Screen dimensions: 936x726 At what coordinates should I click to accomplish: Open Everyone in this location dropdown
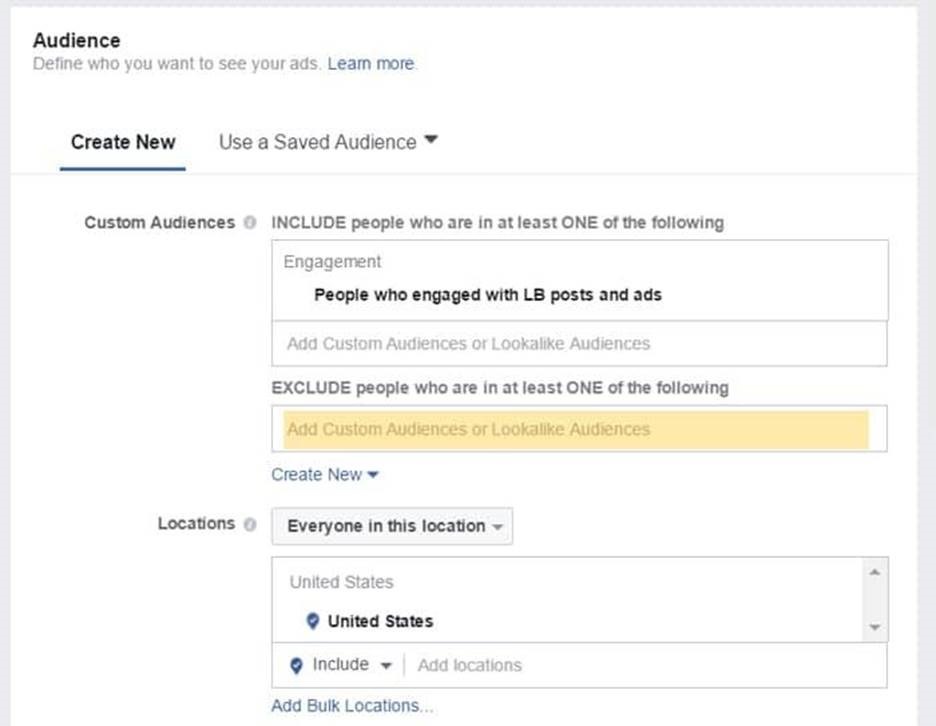[x=393, y=526]
